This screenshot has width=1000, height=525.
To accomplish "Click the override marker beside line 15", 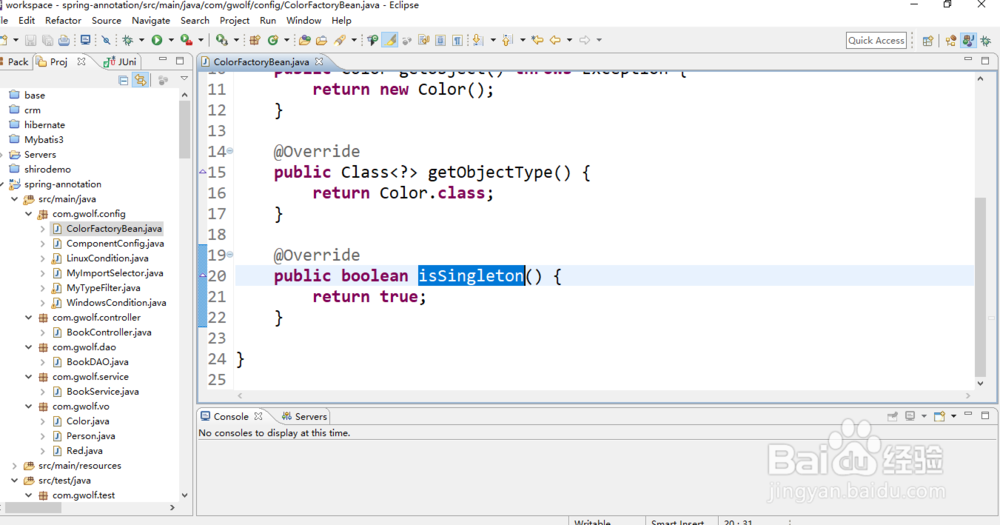I will tap(203, 172).
